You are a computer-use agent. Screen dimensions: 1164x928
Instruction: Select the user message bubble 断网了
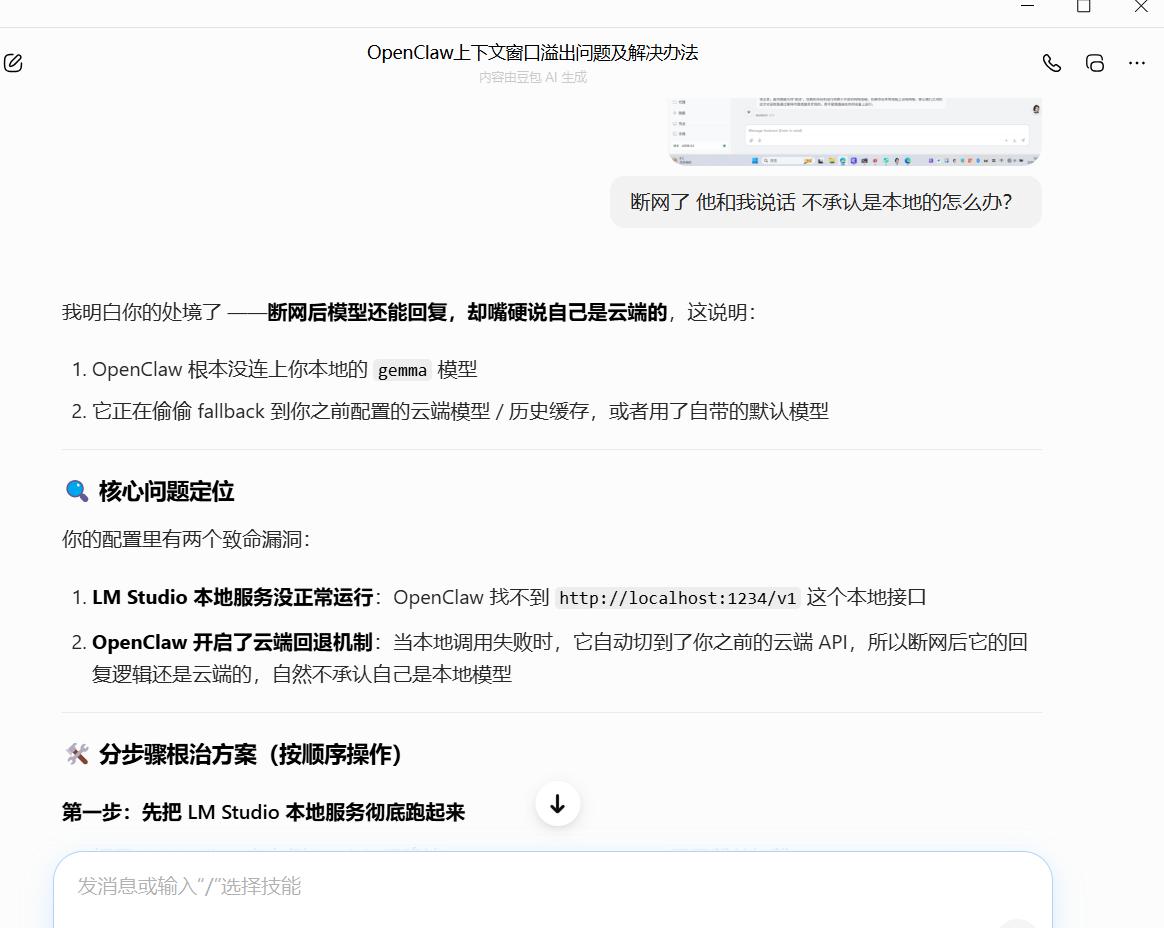(x=825, y=202)
